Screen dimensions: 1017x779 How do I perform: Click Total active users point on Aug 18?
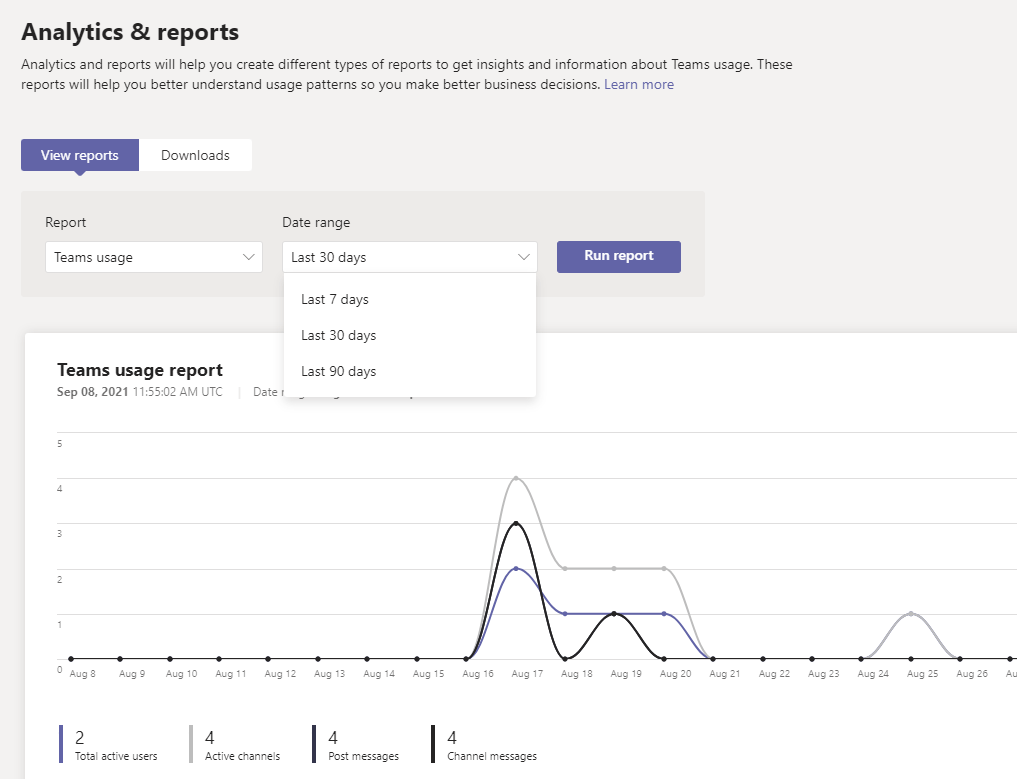pyautogui.click(x=565, y=614)
